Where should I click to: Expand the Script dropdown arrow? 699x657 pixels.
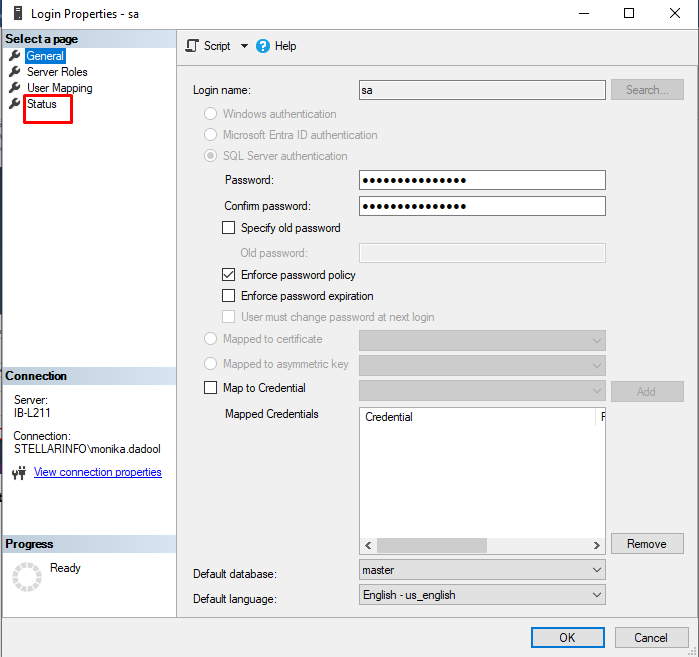click(244, 46)
